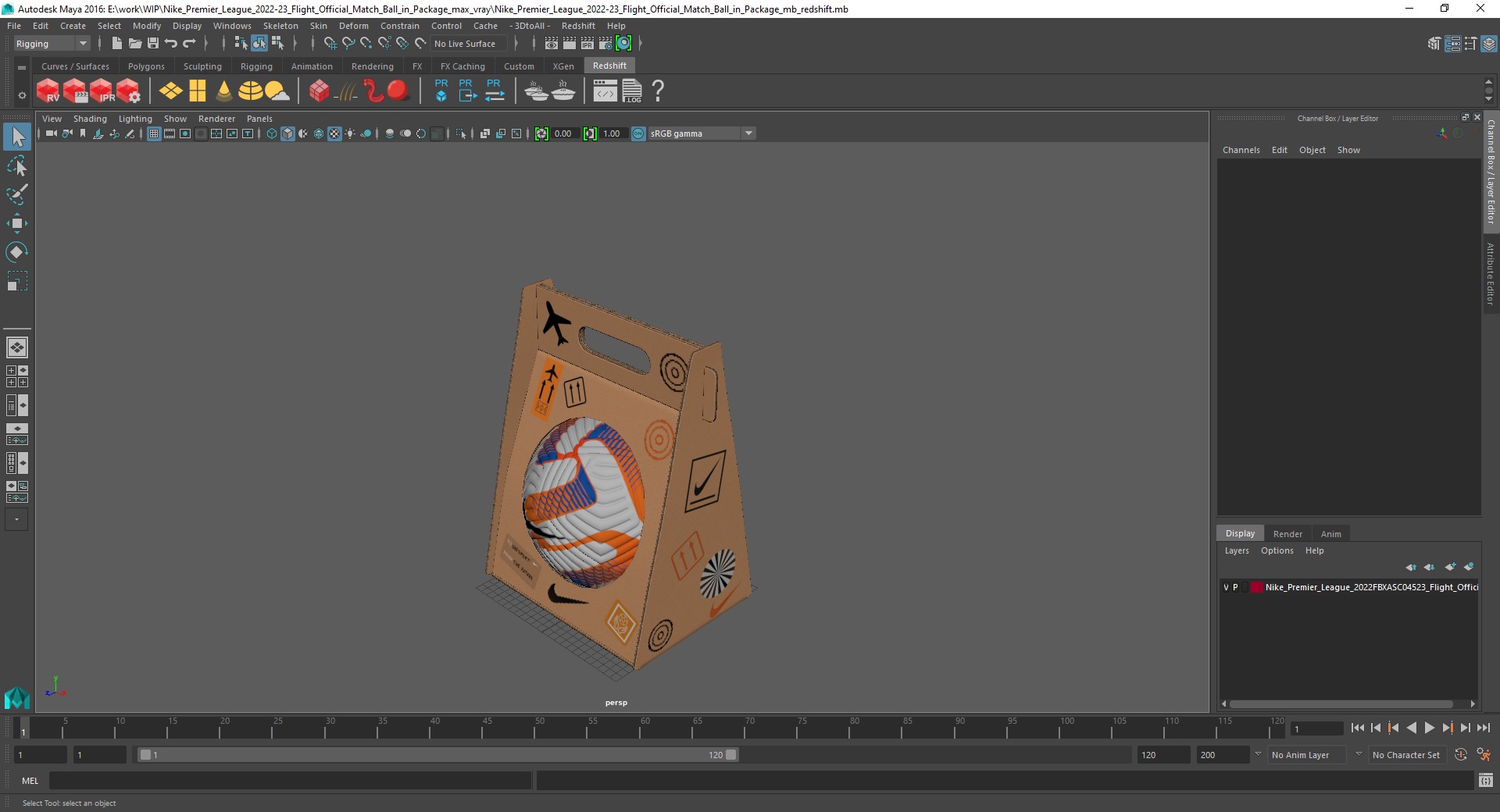Toggle use all lights in viewport
Image resolution: width=1500 pixels, height=812 pixels.
click(350, 134)
